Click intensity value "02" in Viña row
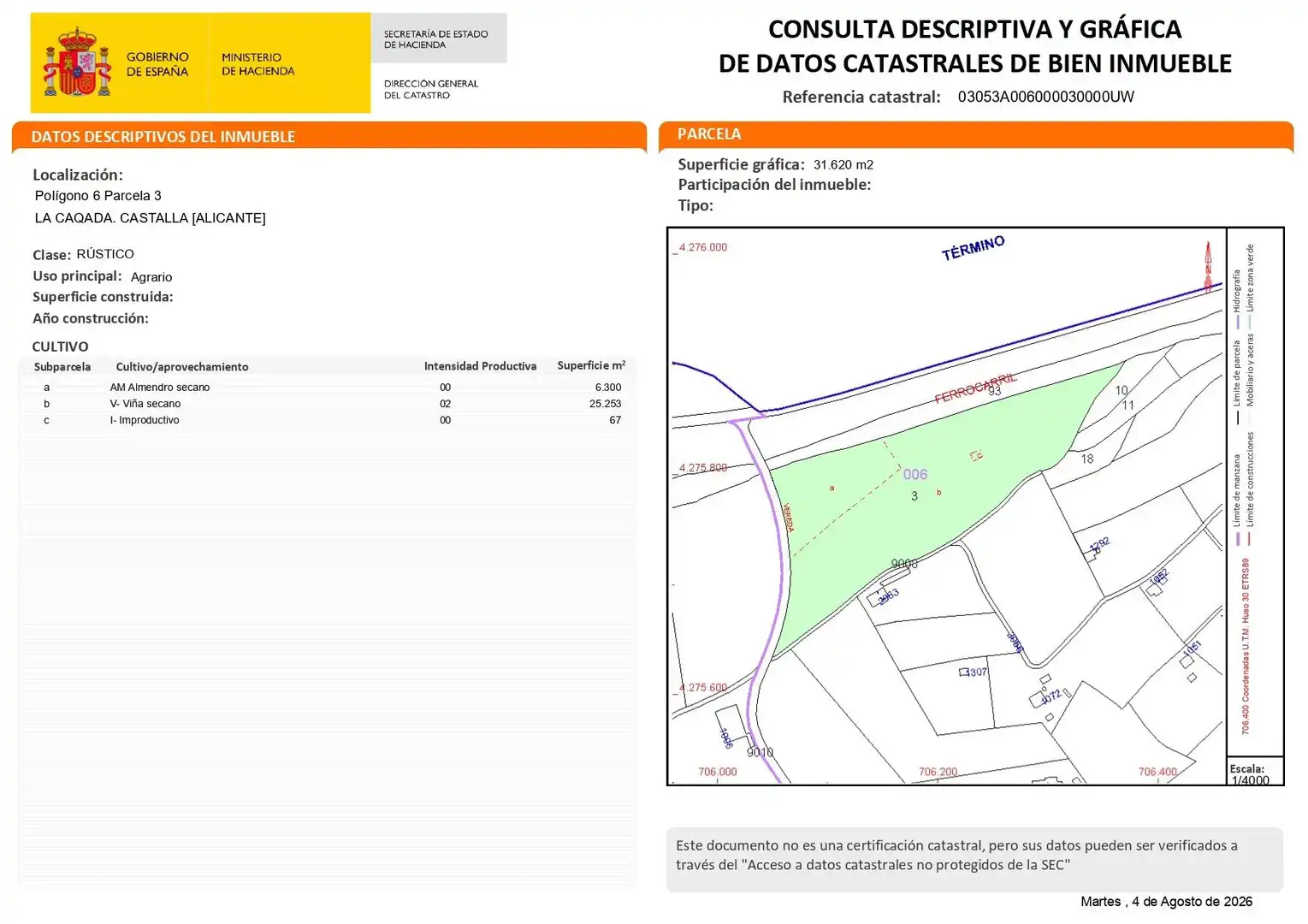 446,404
